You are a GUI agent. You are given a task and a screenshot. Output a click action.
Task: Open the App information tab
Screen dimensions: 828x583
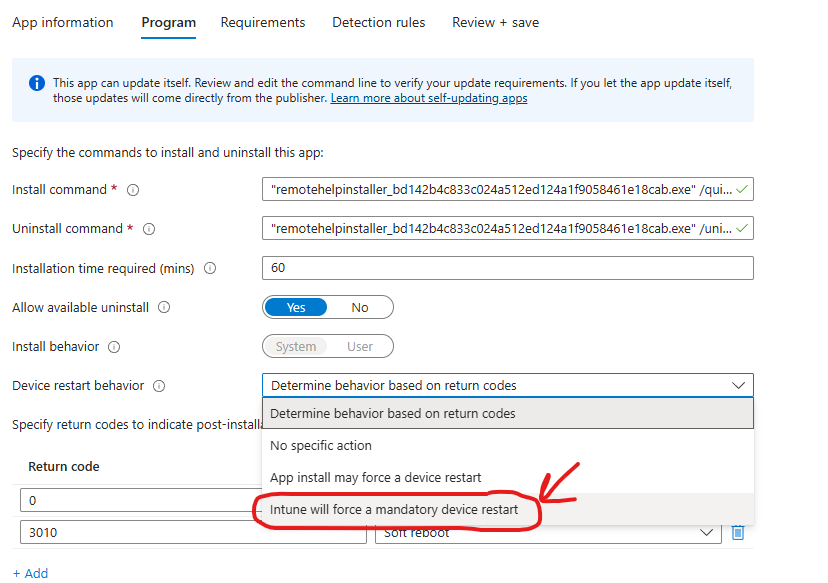[62, 22]
